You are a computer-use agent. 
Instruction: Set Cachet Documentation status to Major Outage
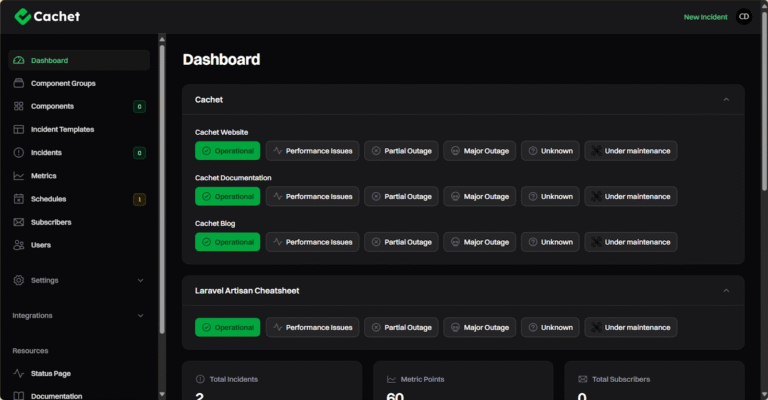(x=480, y=197)
